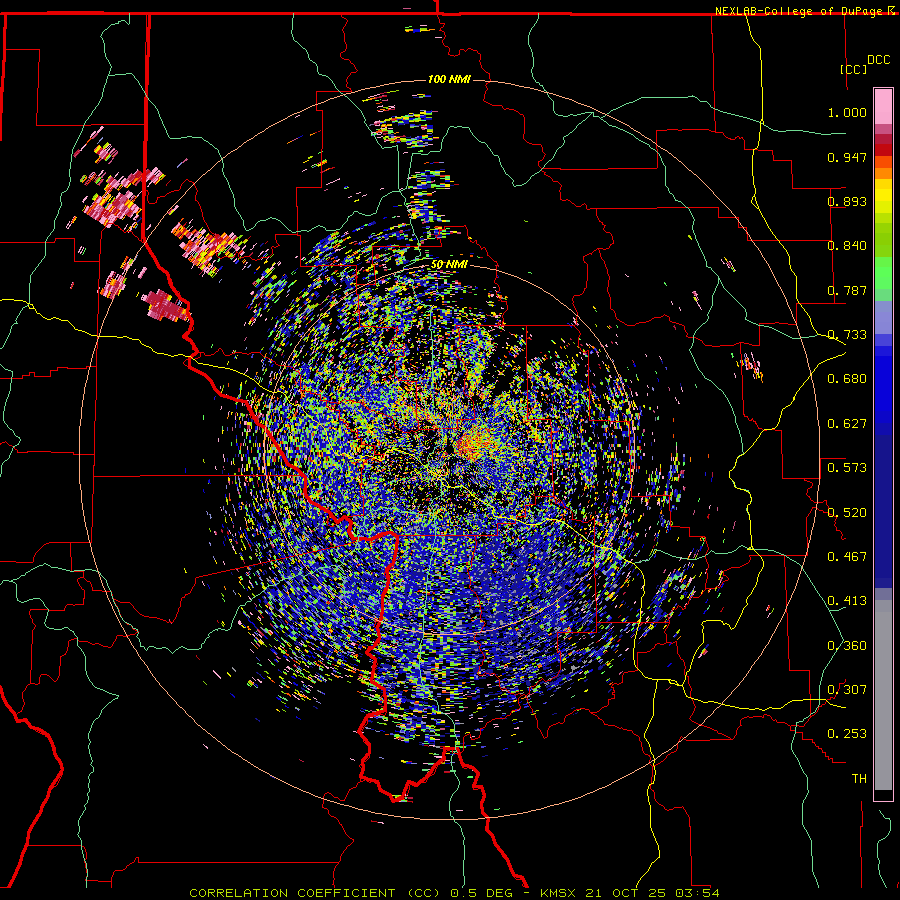This screenshot has height=900, width=900.
Task: Click the 0.787 scale value
Action: point(847,290)
